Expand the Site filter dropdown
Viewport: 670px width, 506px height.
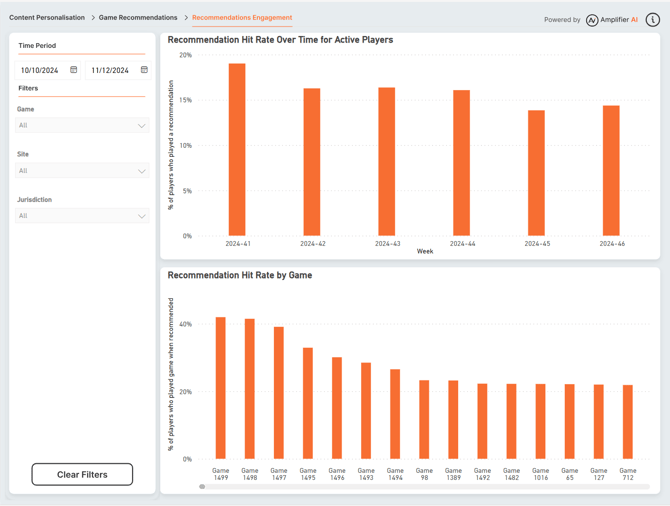[82, 171]
